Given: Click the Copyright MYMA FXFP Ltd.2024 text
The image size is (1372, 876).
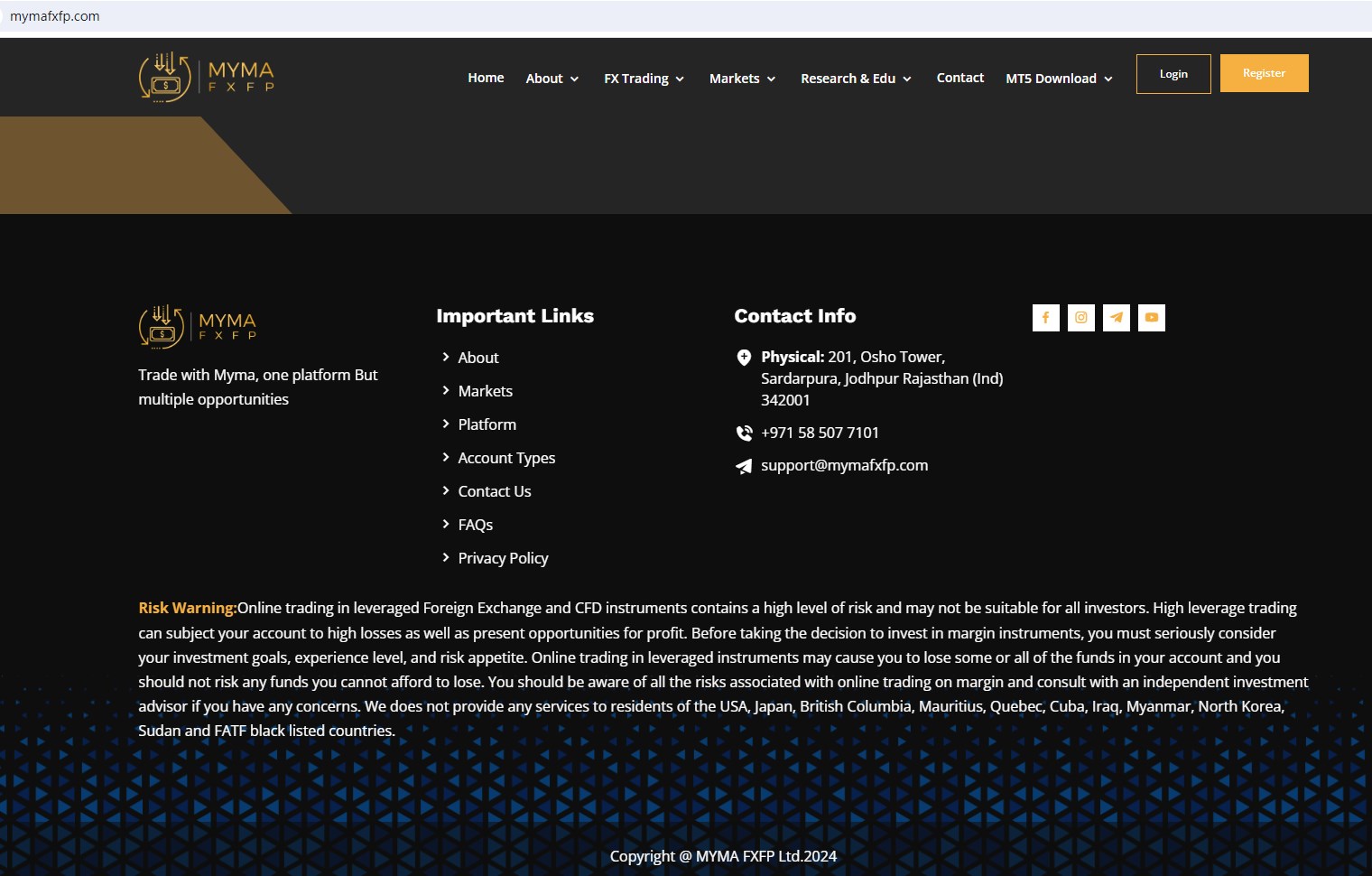Looking at the screenshot, I should 723,856.
